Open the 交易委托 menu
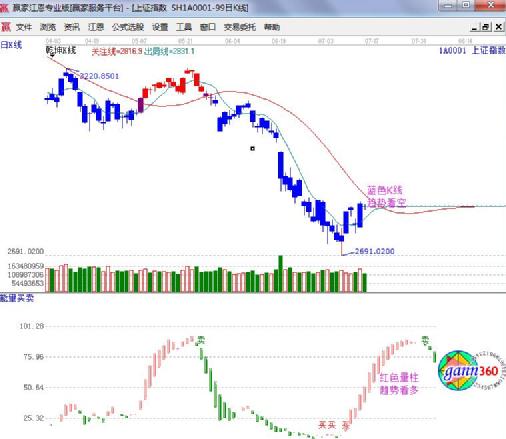506x439 pixels. (240, 27)
